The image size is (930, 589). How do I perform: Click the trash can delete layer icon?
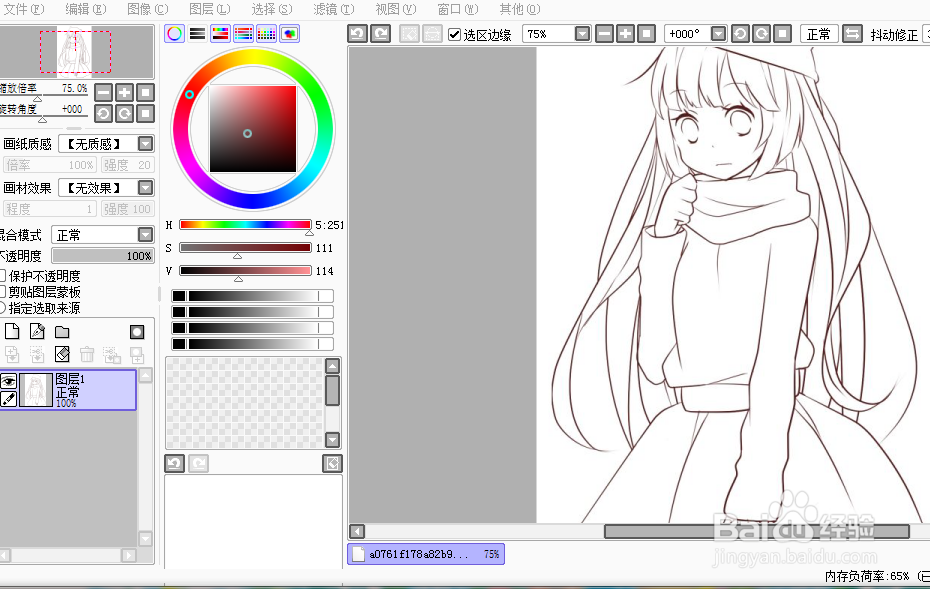click(x=87, y=355)
